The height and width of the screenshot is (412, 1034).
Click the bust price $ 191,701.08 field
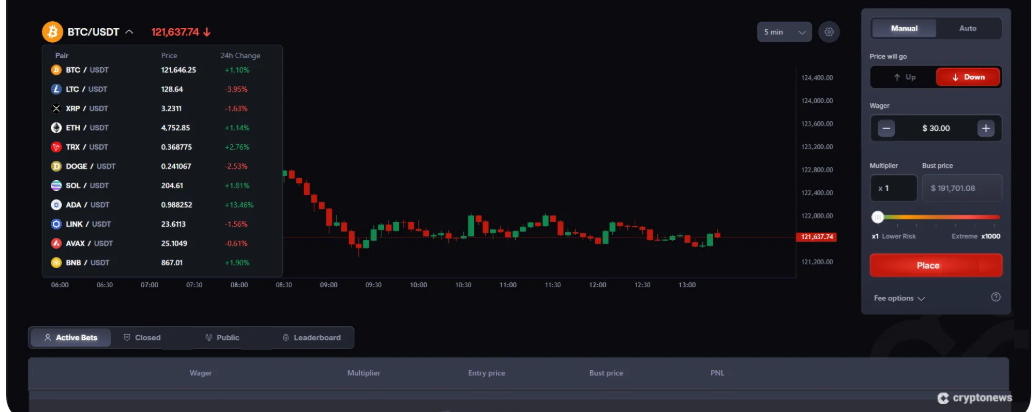(x=962, y=188)
